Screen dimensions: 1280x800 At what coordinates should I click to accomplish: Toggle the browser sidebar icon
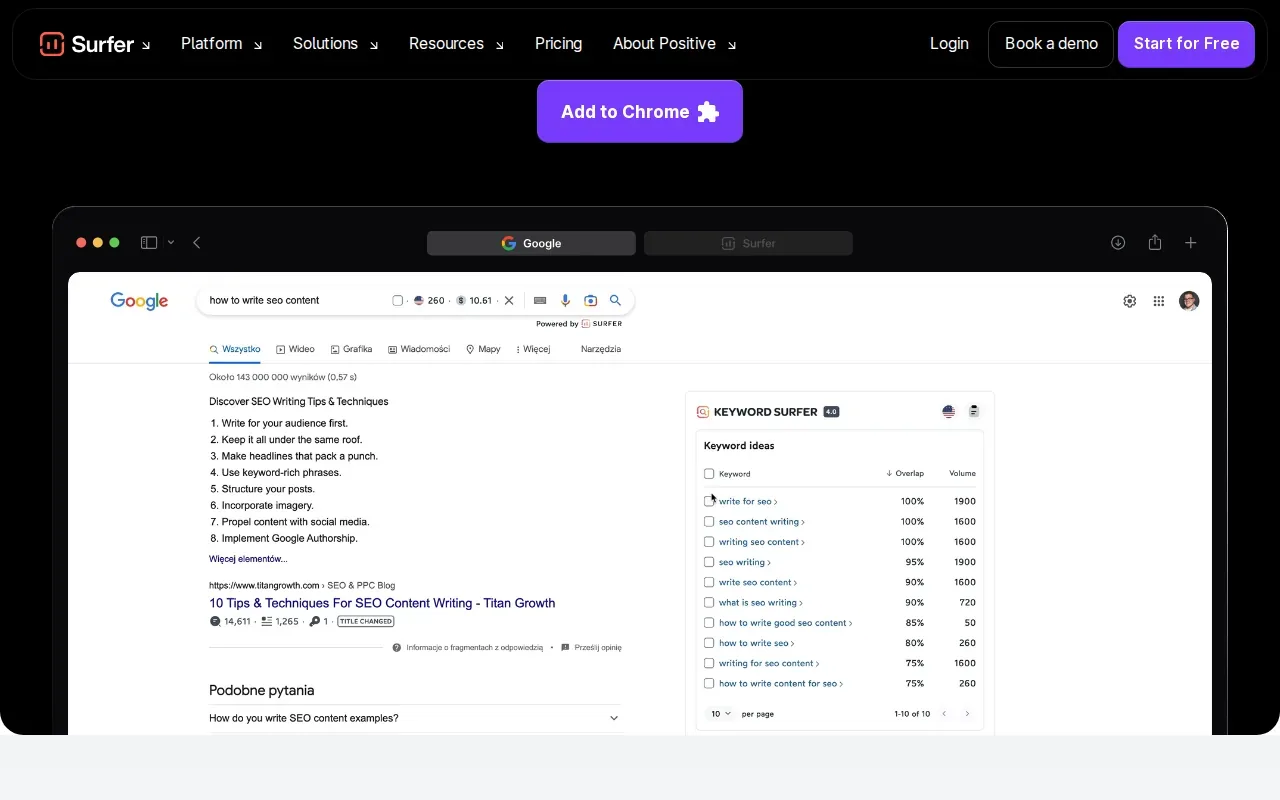[x=149, y=243]
